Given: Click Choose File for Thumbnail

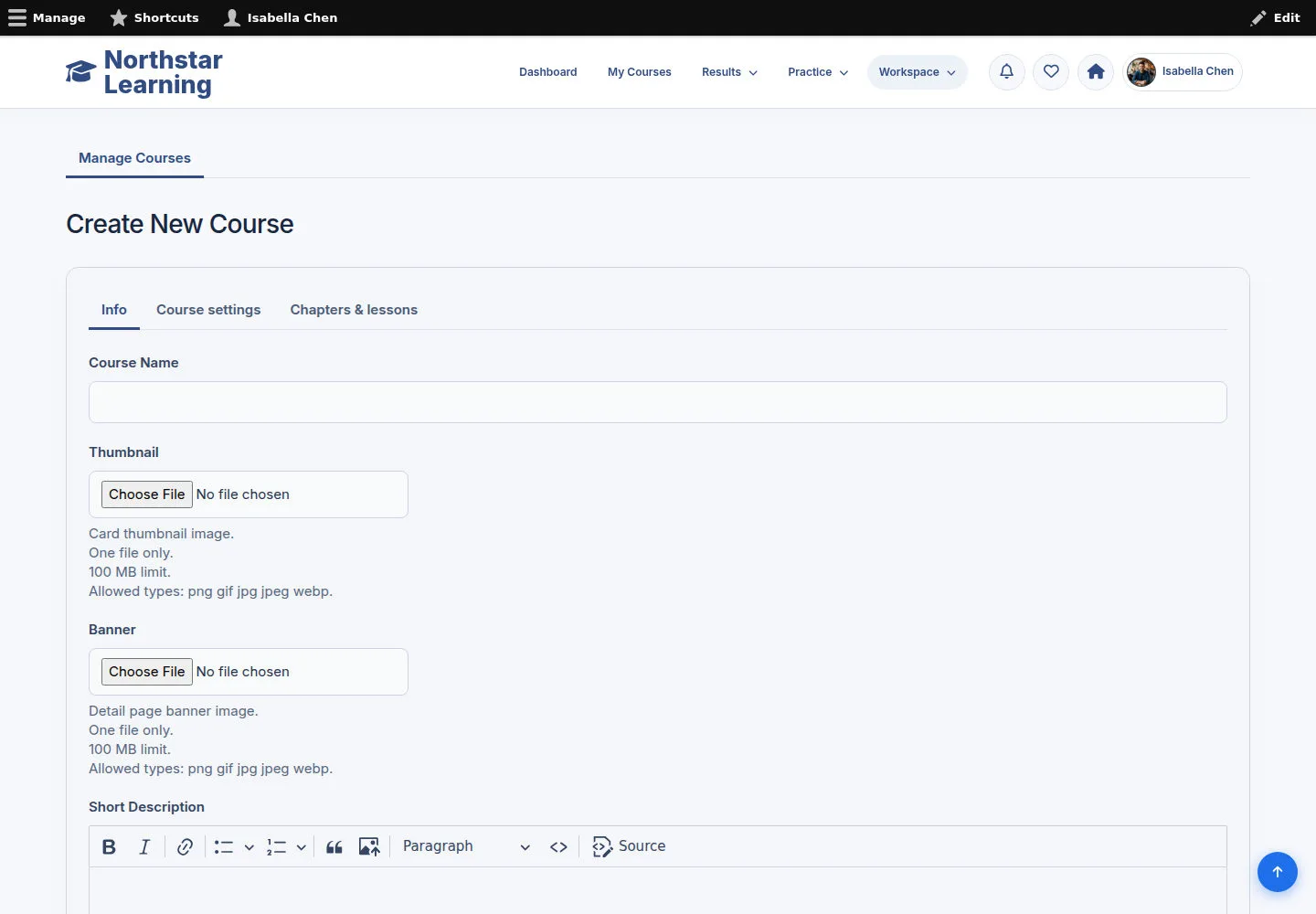Looking at the screenshot, I should [147, 494].
